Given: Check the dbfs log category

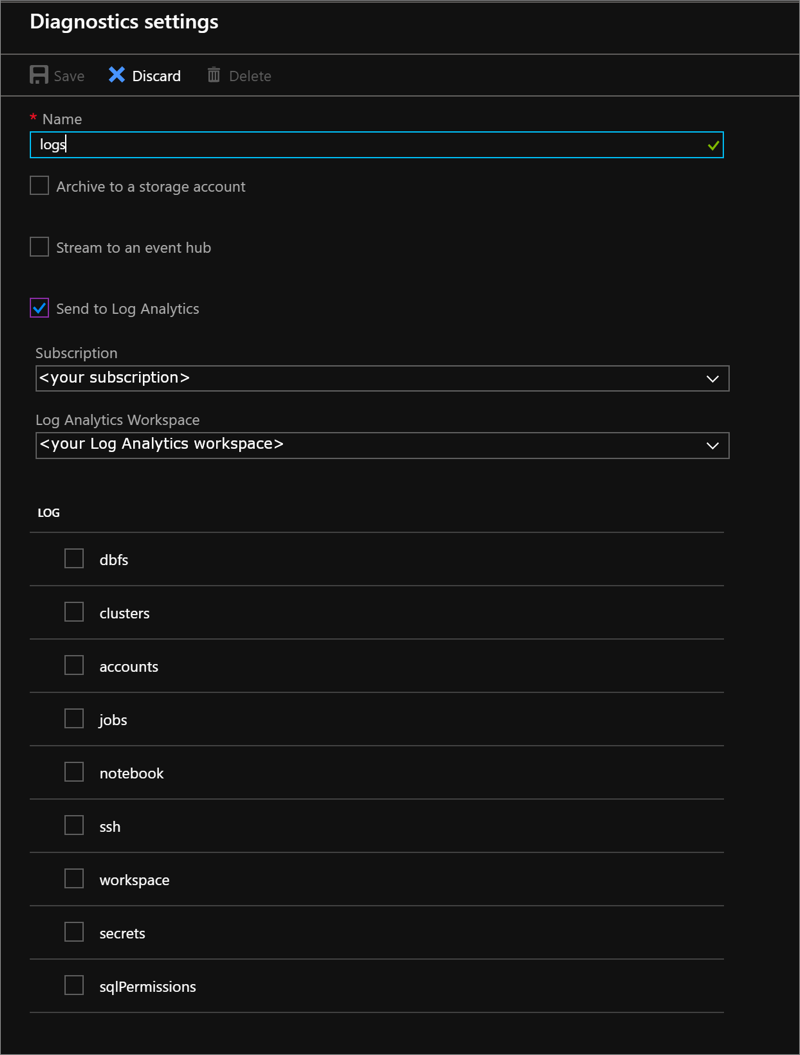Looking at the screenshot, I should 74,558.
